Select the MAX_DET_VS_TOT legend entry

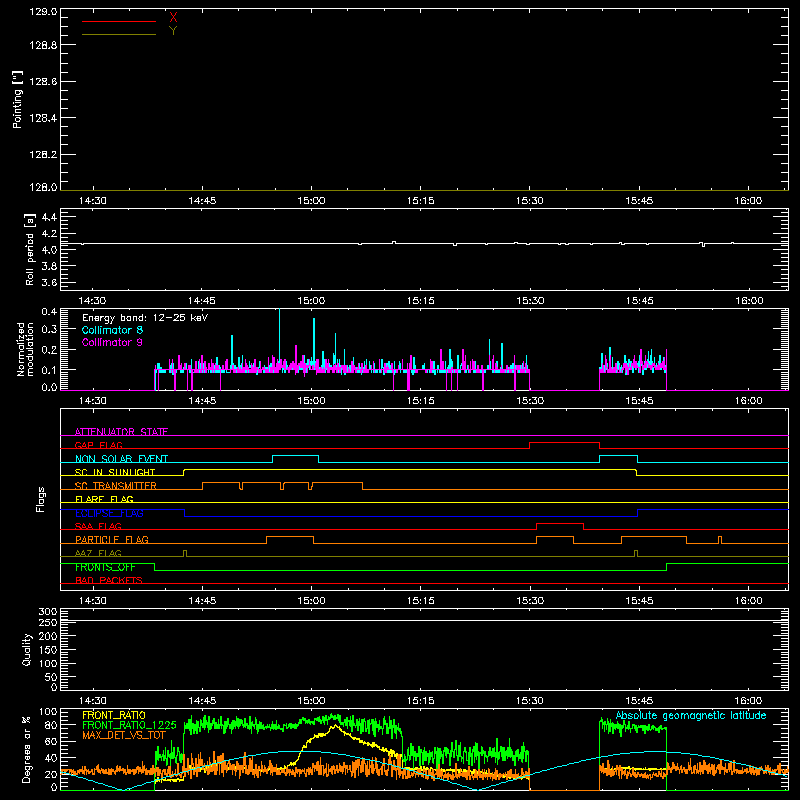point(124,735)
